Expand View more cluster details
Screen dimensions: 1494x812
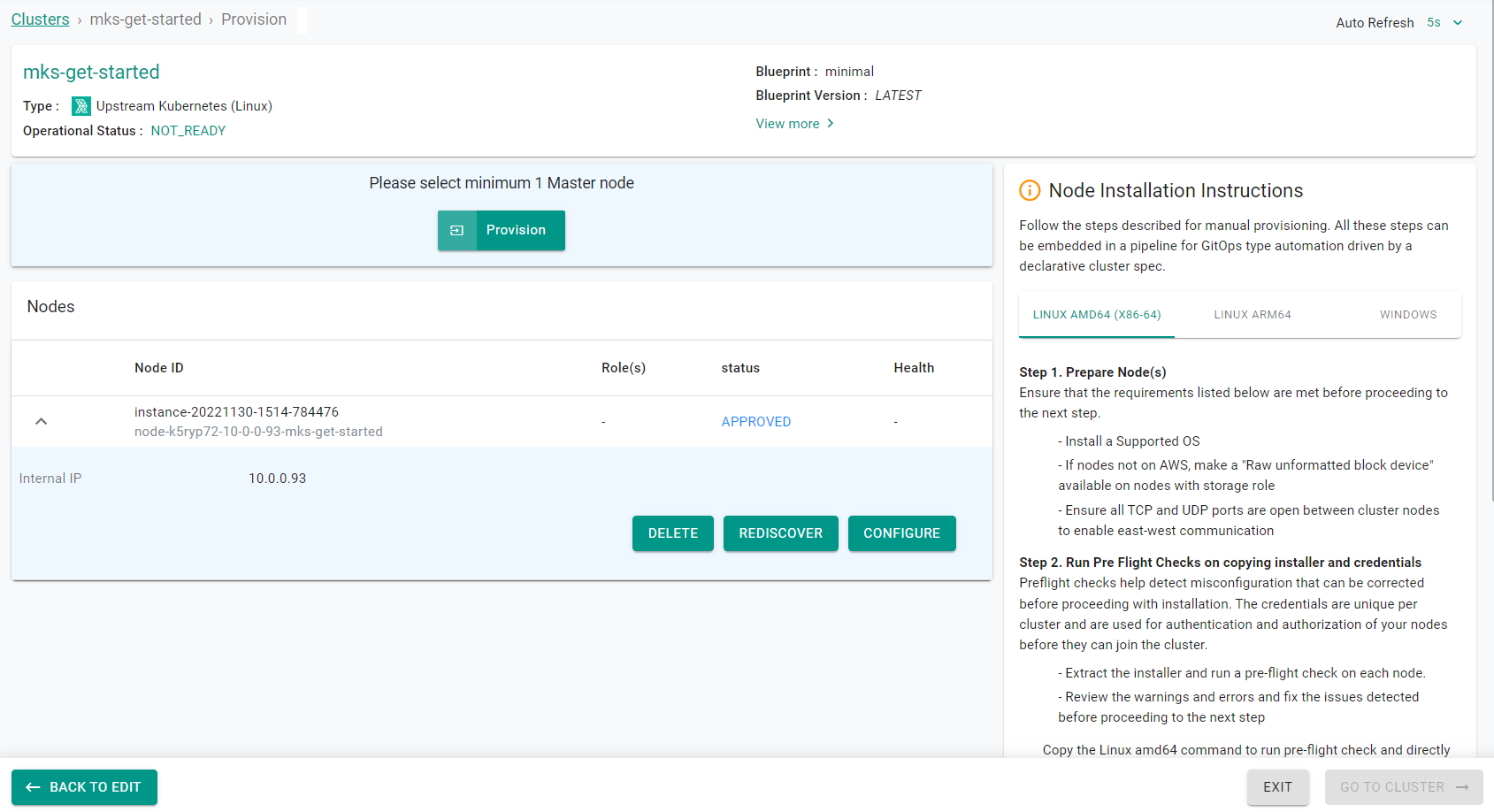click(x=794, y=124)
